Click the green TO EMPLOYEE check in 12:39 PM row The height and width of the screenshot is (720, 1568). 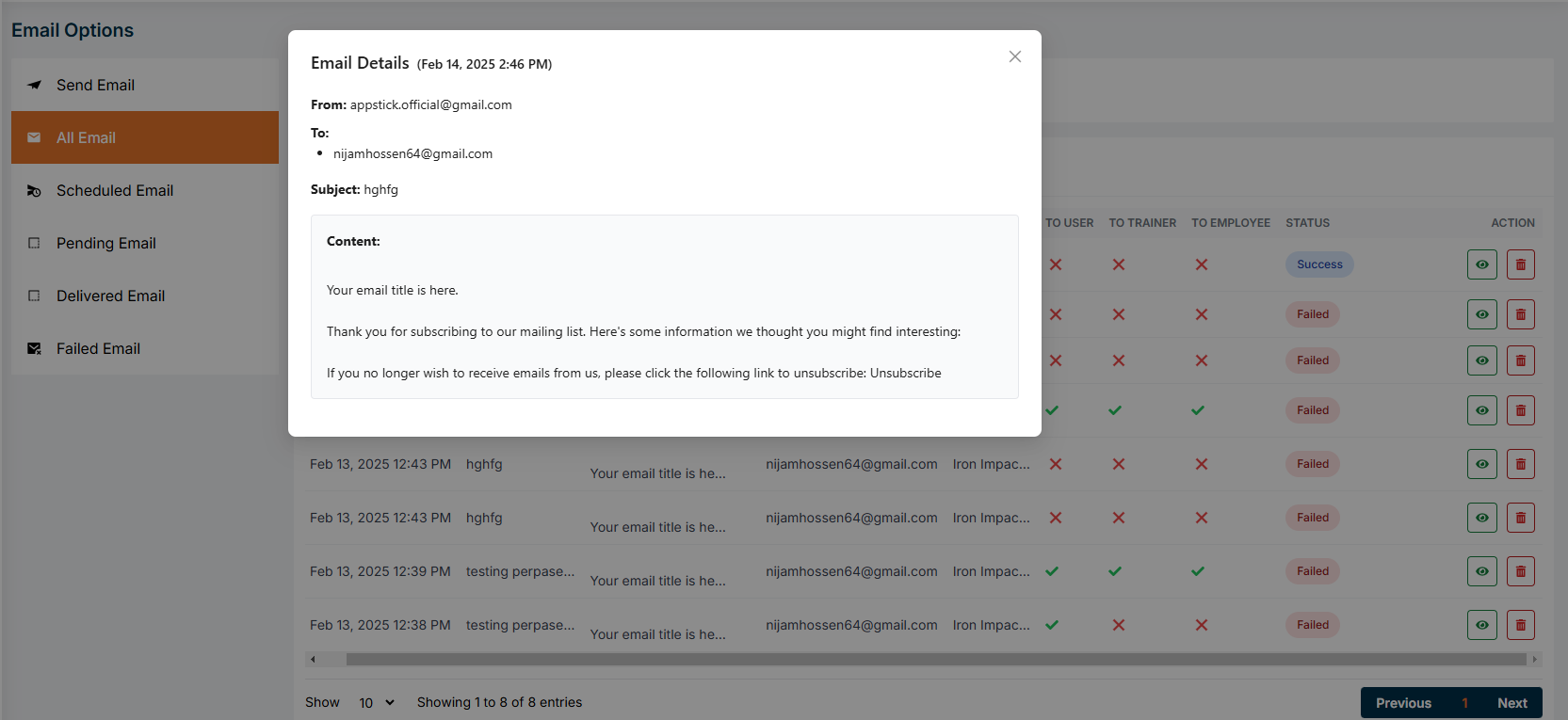pos(1198,571)
